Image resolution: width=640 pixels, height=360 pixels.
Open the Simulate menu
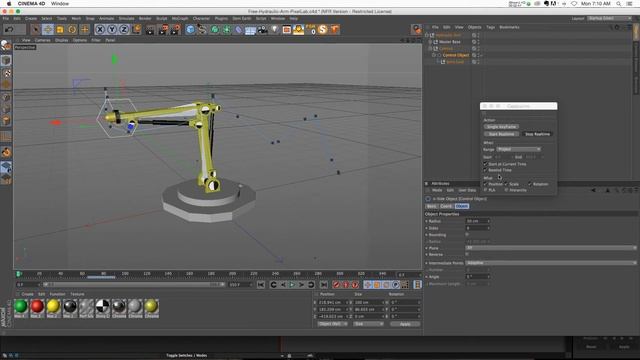pyautogui.click(x=126, y=18)
